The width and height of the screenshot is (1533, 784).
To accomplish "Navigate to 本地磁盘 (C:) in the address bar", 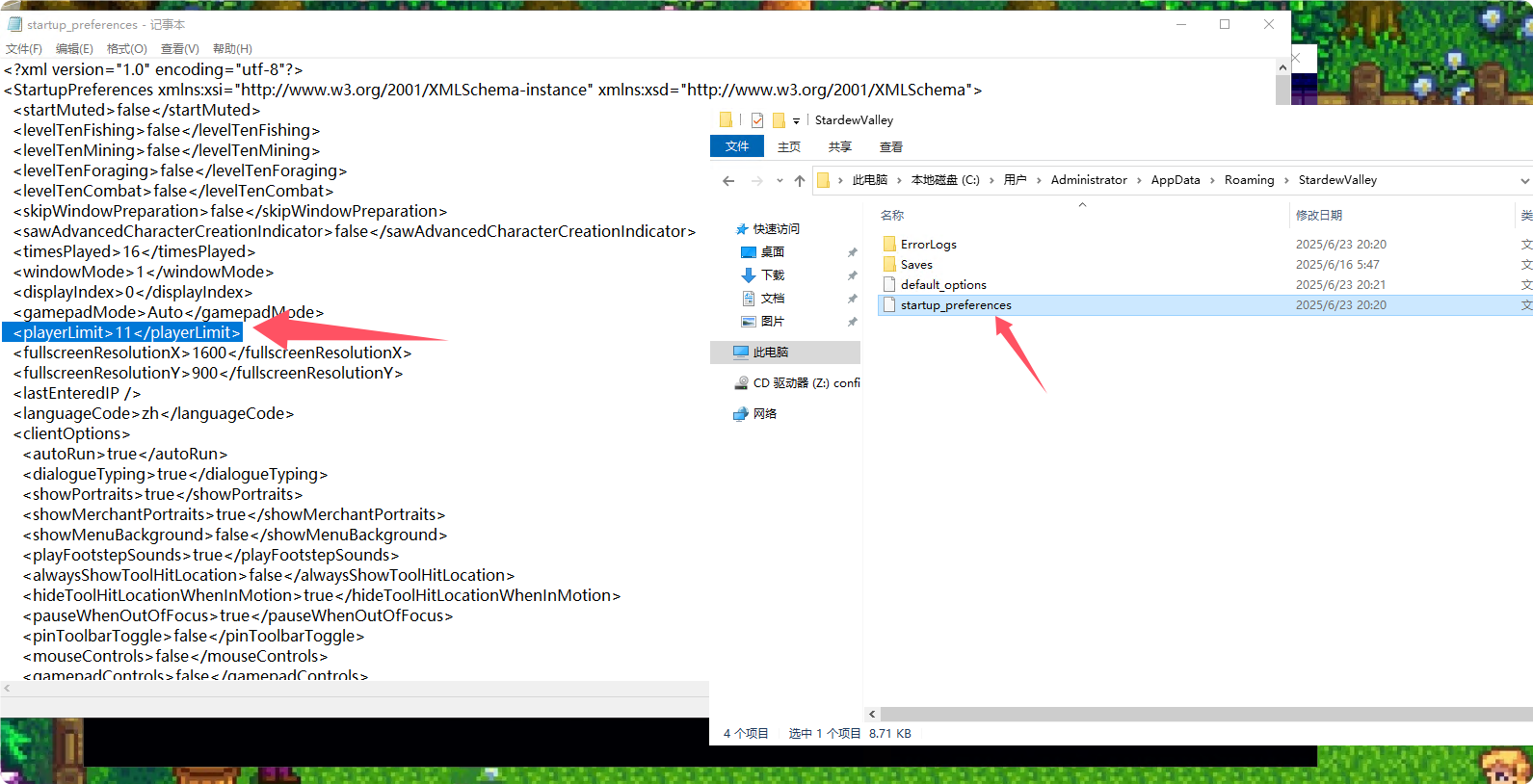I will [x=945, y=180].
